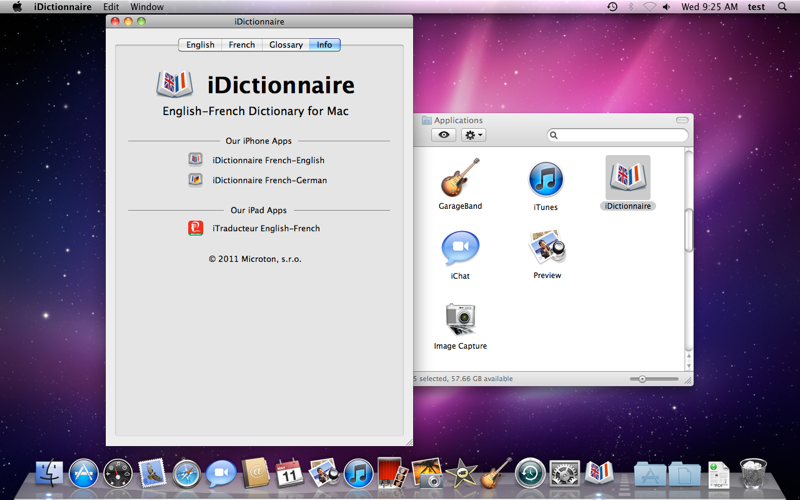
Task: Open the test user menu
Action: click(x=756, y=7)
